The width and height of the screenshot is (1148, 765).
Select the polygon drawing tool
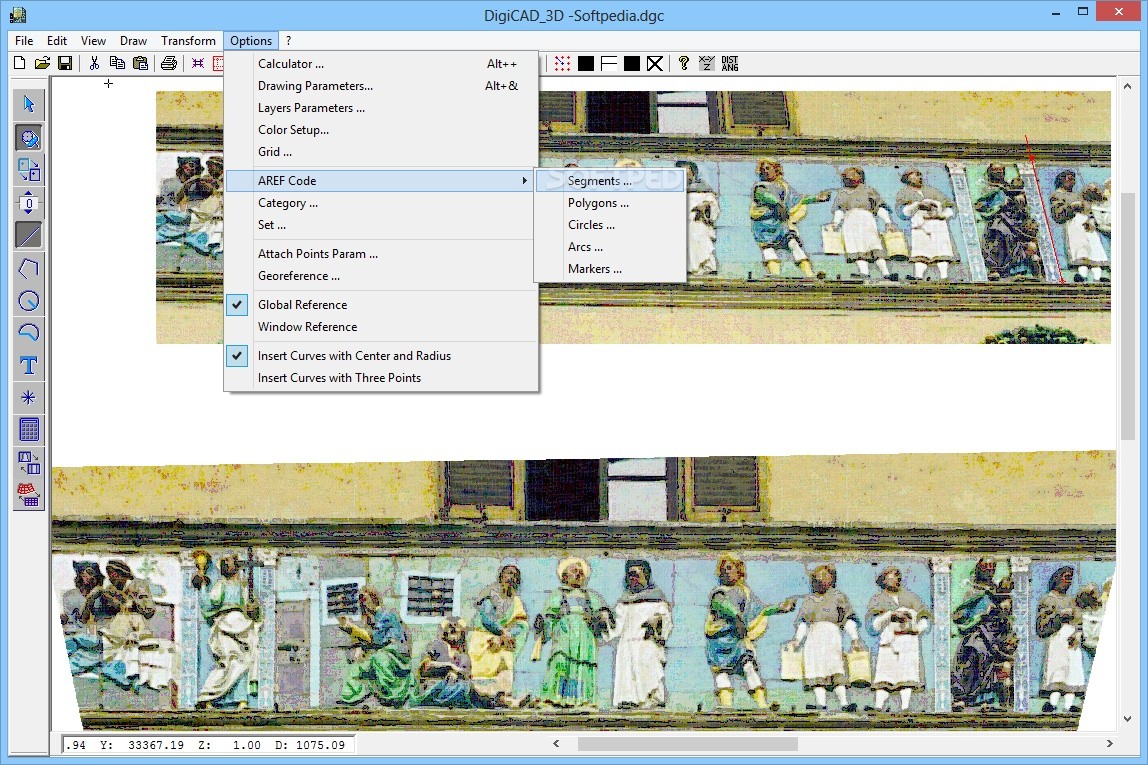[x=29, y=268]
